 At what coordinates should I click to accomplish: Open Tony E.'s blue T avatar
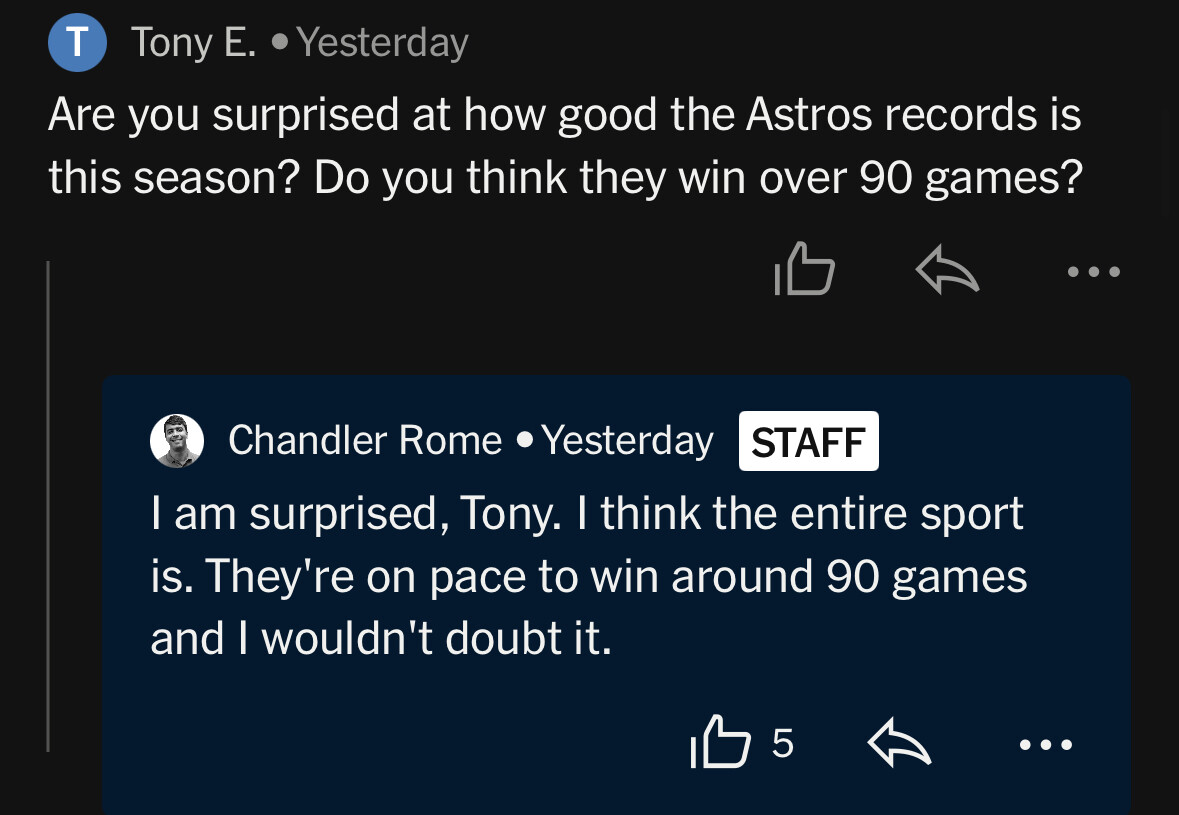77,42
